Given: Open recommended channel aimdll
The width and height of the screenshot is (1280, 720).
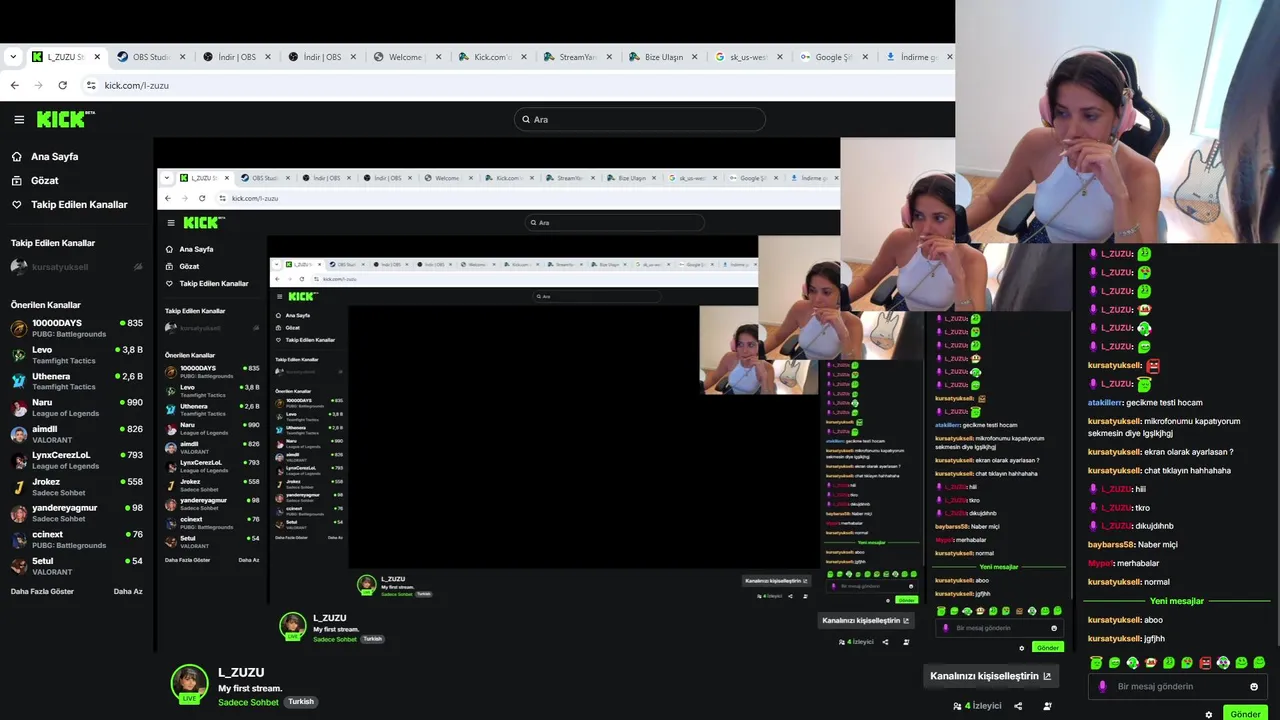Looking at the screenshot, I should point(77,434).
